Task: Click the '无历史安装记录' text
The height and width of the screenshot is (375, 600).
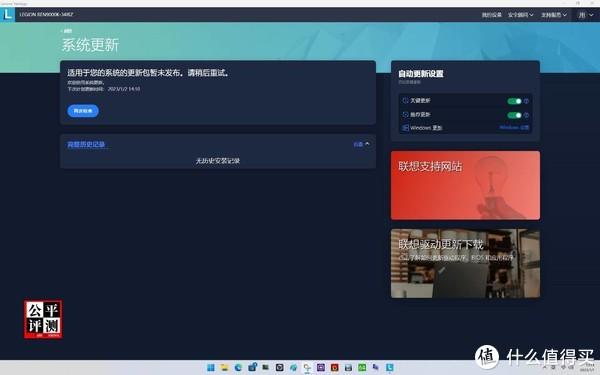Action: click(218, 161)
